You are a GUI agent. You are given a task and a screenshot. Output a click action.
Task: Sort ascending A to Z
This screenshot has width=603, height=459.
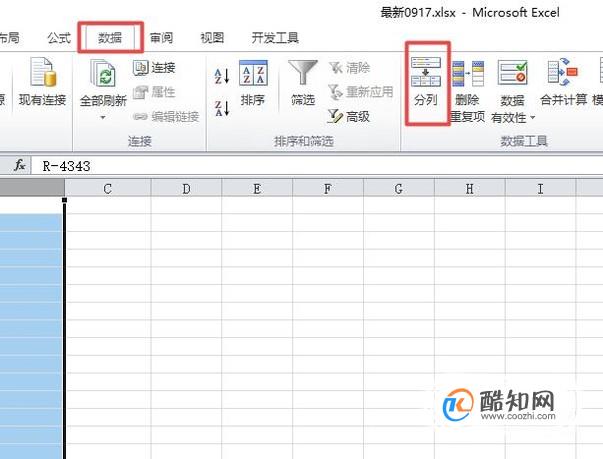click(222, 76)
